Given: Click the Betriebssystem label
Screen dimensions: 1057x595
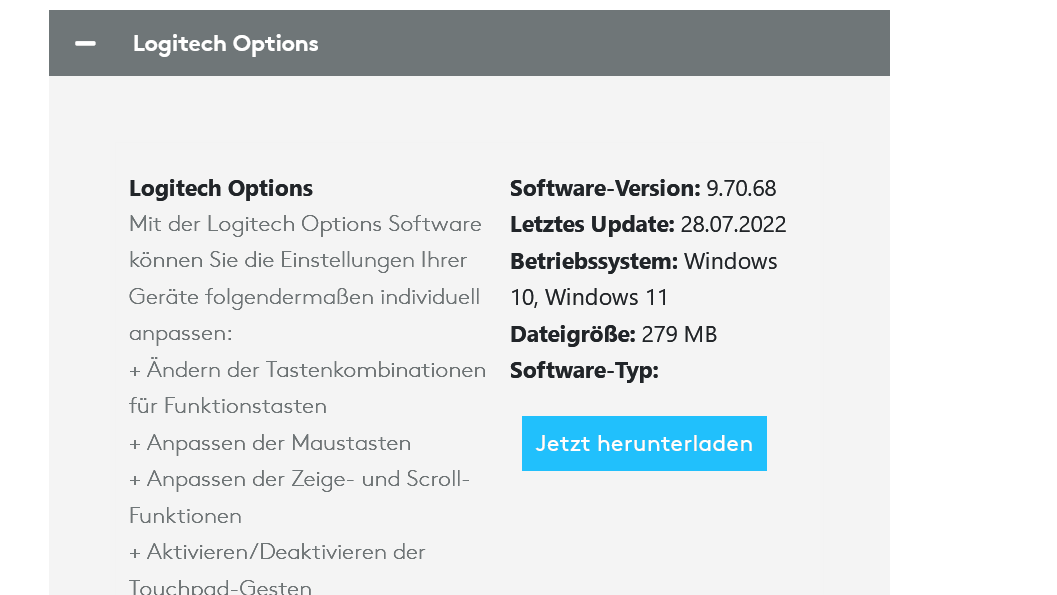Looking at the screenshot, I should point(594,261).
